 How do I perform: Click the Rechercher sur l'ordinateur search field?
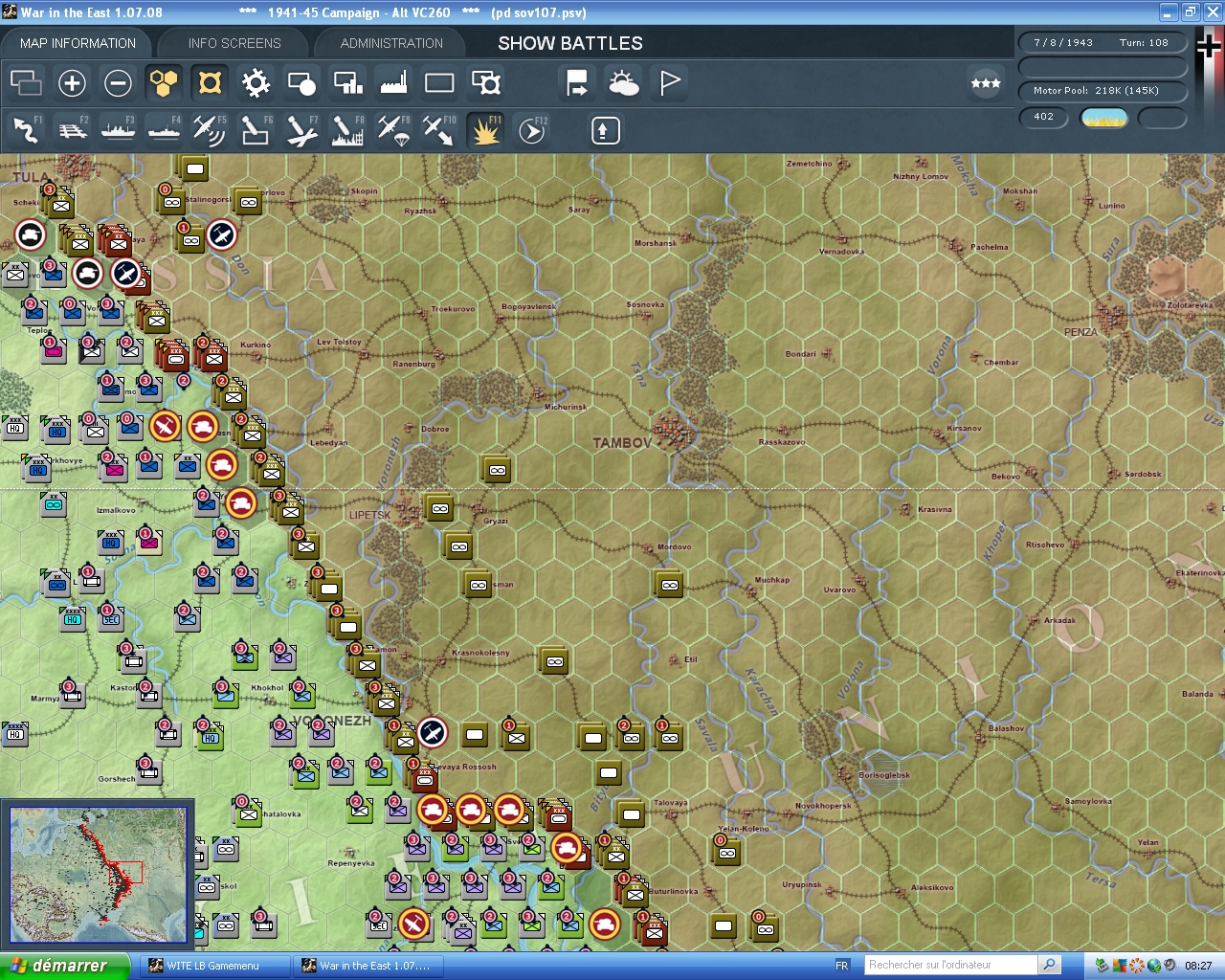point(950,965)
